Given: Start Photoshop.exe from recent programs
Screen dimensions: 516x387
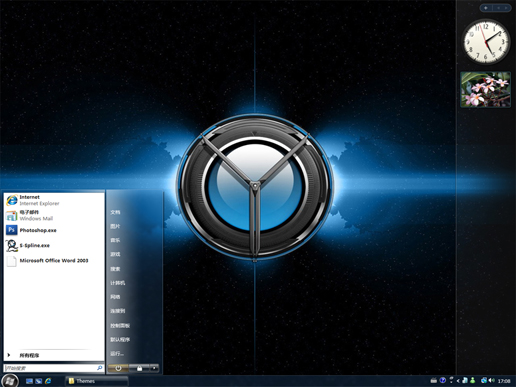Looking at the screenshot, I should pyautogui.click(x=54, y=230).
